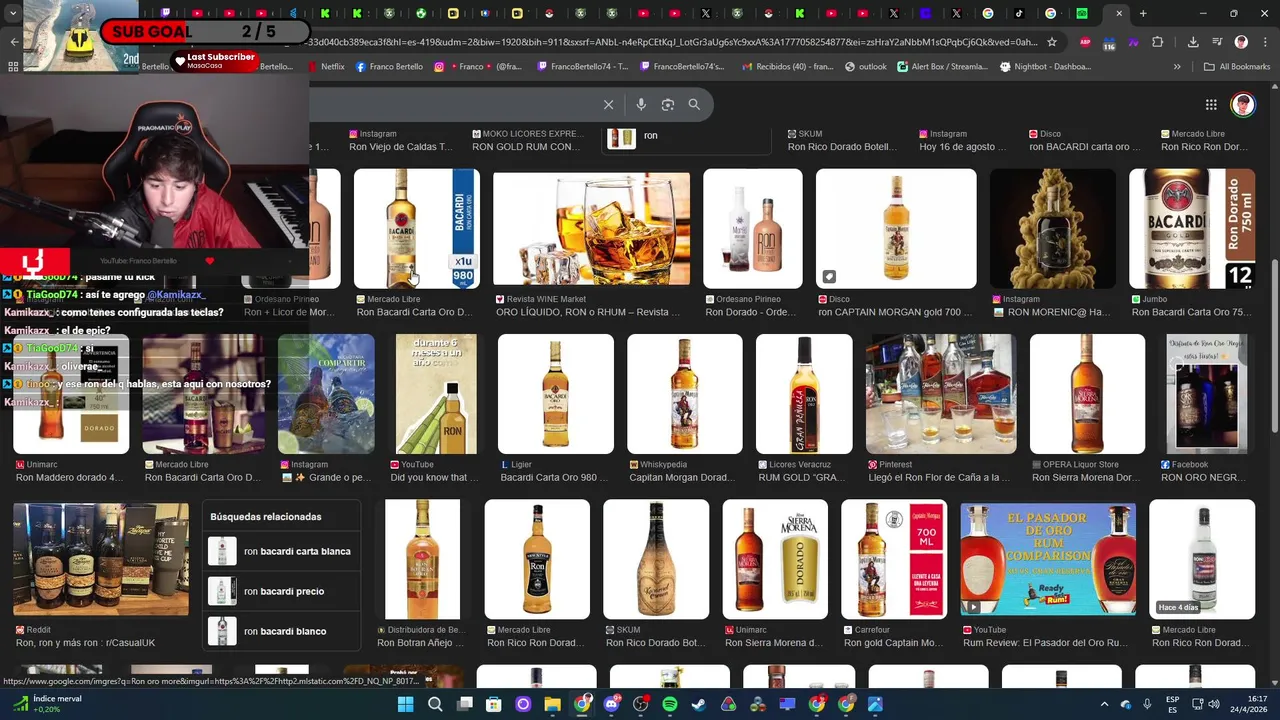Open the SKUM Ron Rico Dorado bottle image
1280x720 pixels.
pos(656,559)
